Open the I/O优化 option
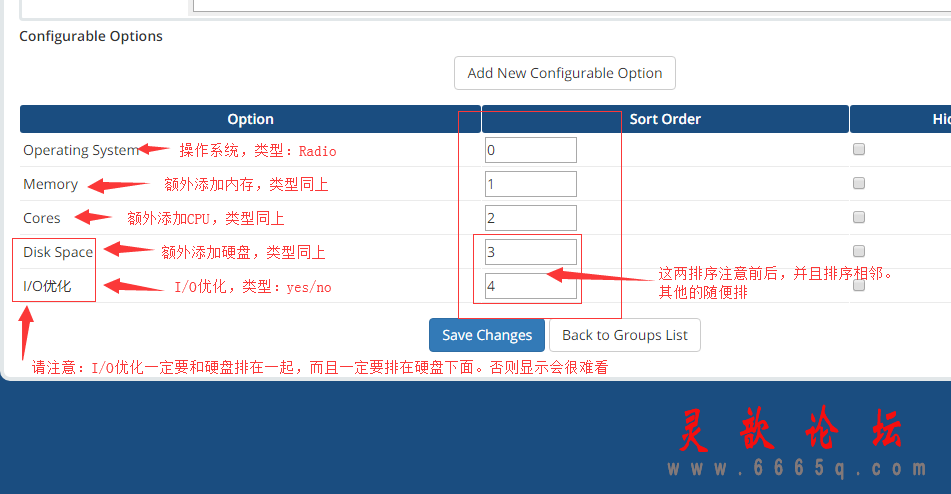Screen dimensions: 951x494 47,286
